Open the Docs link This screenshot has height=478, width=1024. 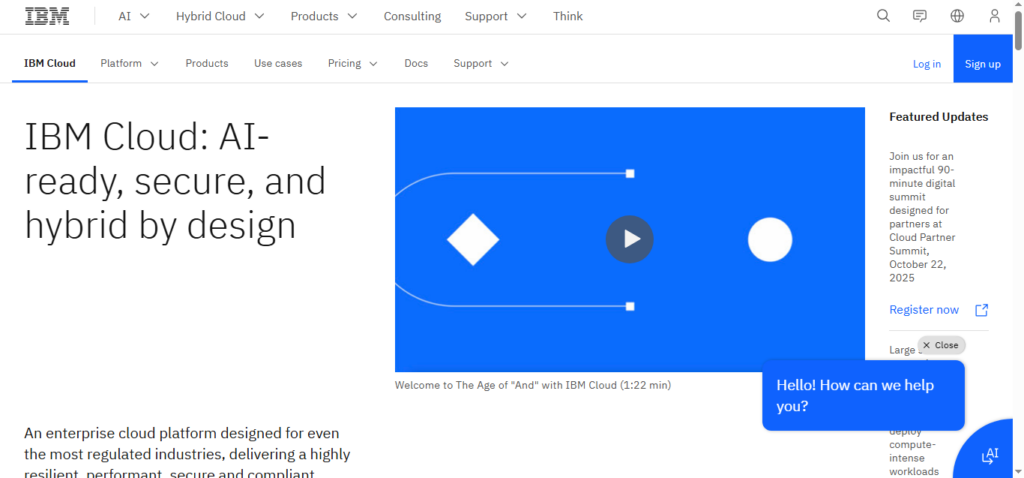pyautogui.click(x=416, y=63)
